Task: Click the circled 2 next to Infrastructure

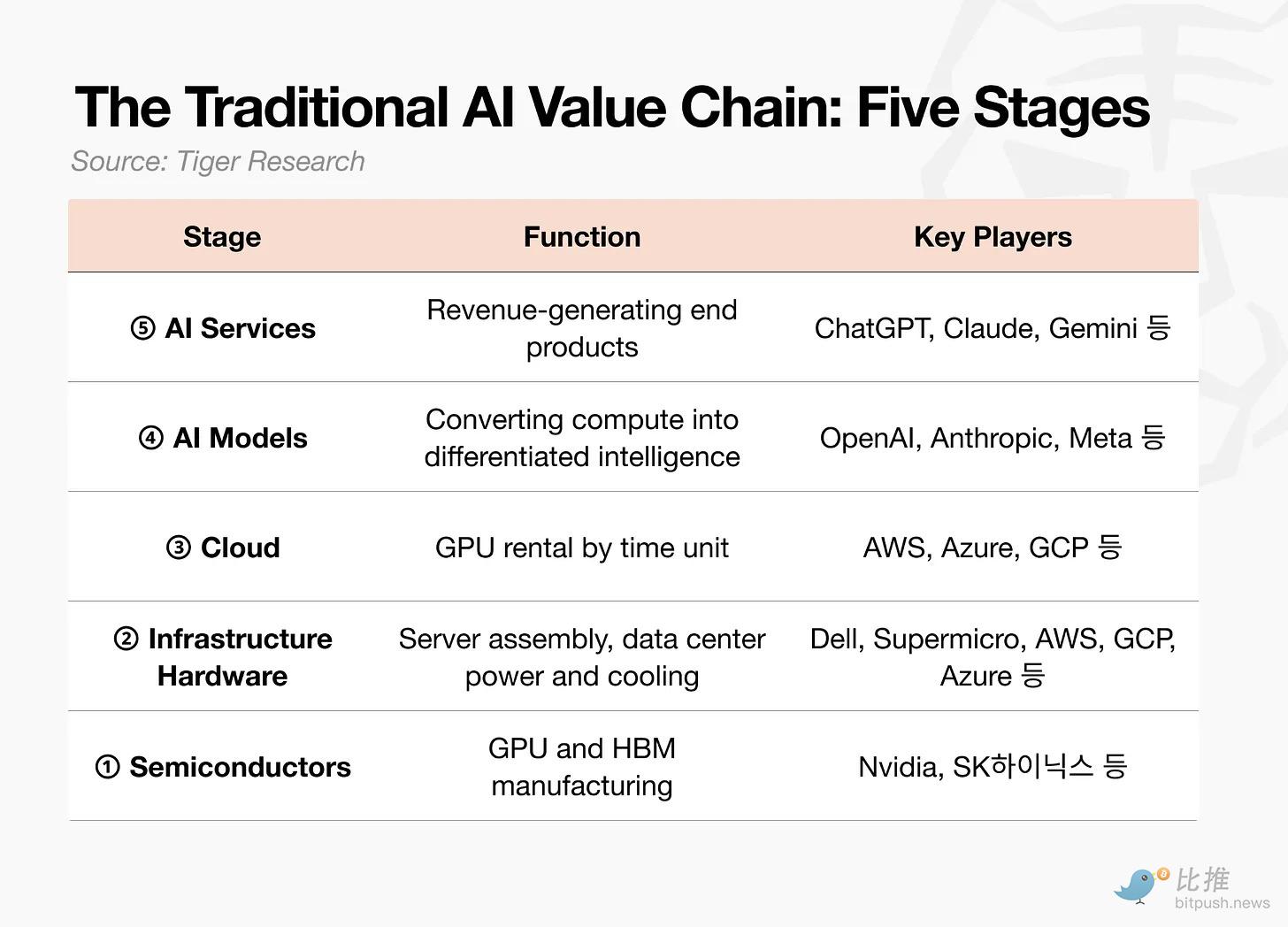Action: click(x=126, y=640)
